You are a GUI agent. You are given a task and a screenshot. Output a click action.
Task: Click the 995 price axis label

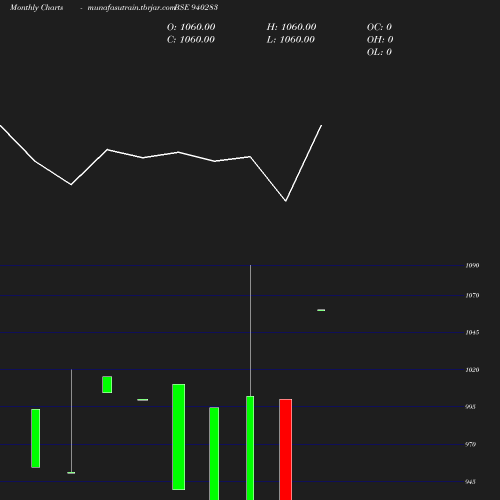[x=470, y=407]
